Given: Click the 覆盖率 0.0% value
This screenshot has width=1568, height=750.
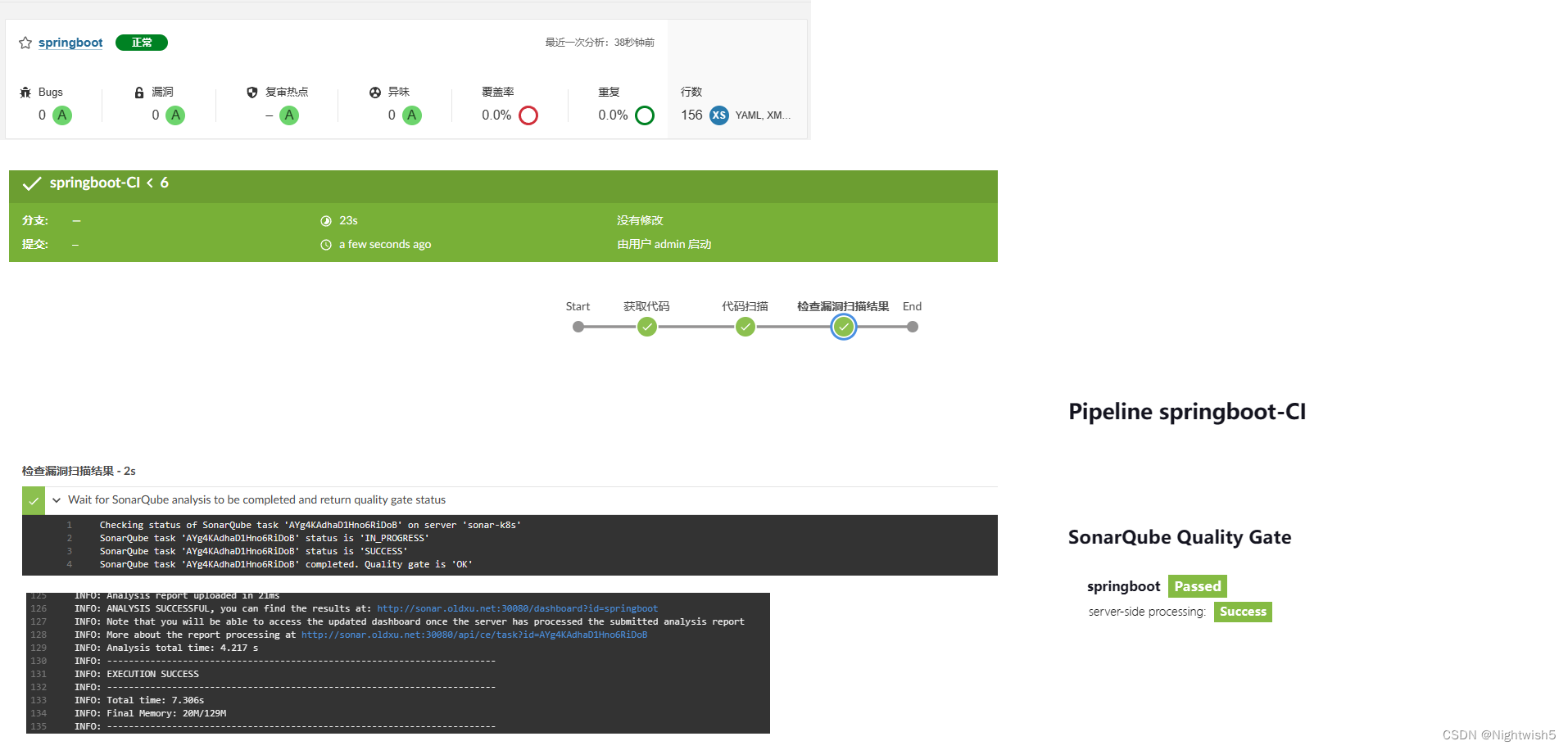Looking at the screenshot, I should 496,115.
